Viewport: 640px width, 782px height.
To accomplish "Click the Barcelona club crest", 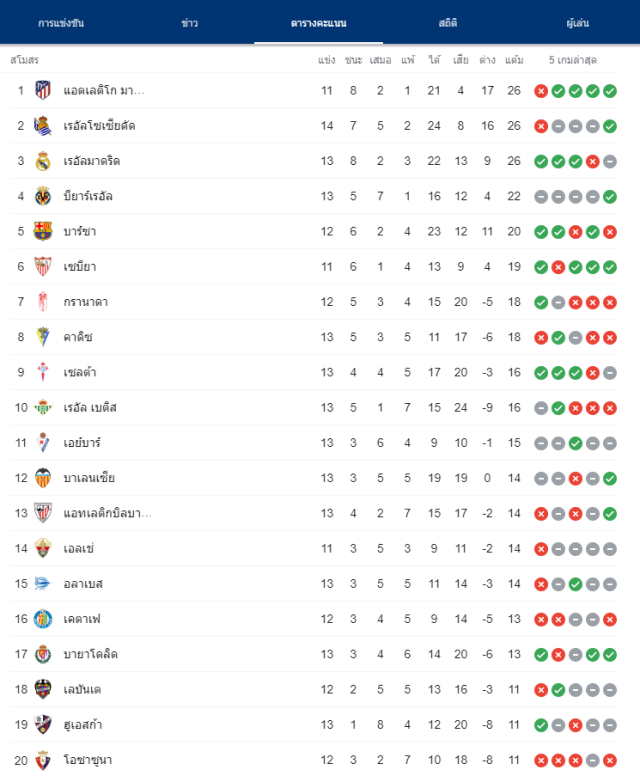I will coord(43,231).
